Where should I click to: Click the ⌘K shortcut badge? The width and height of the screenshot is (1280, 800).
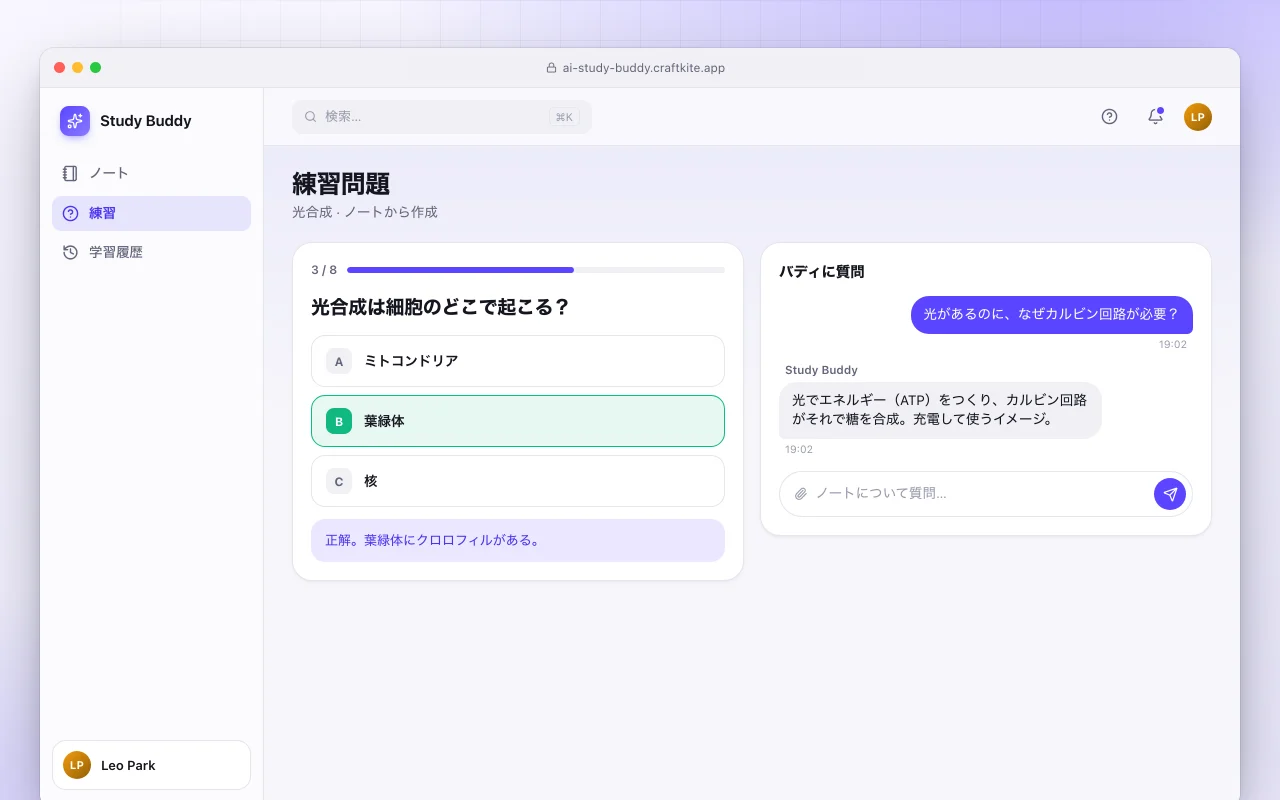coord(564,117)
